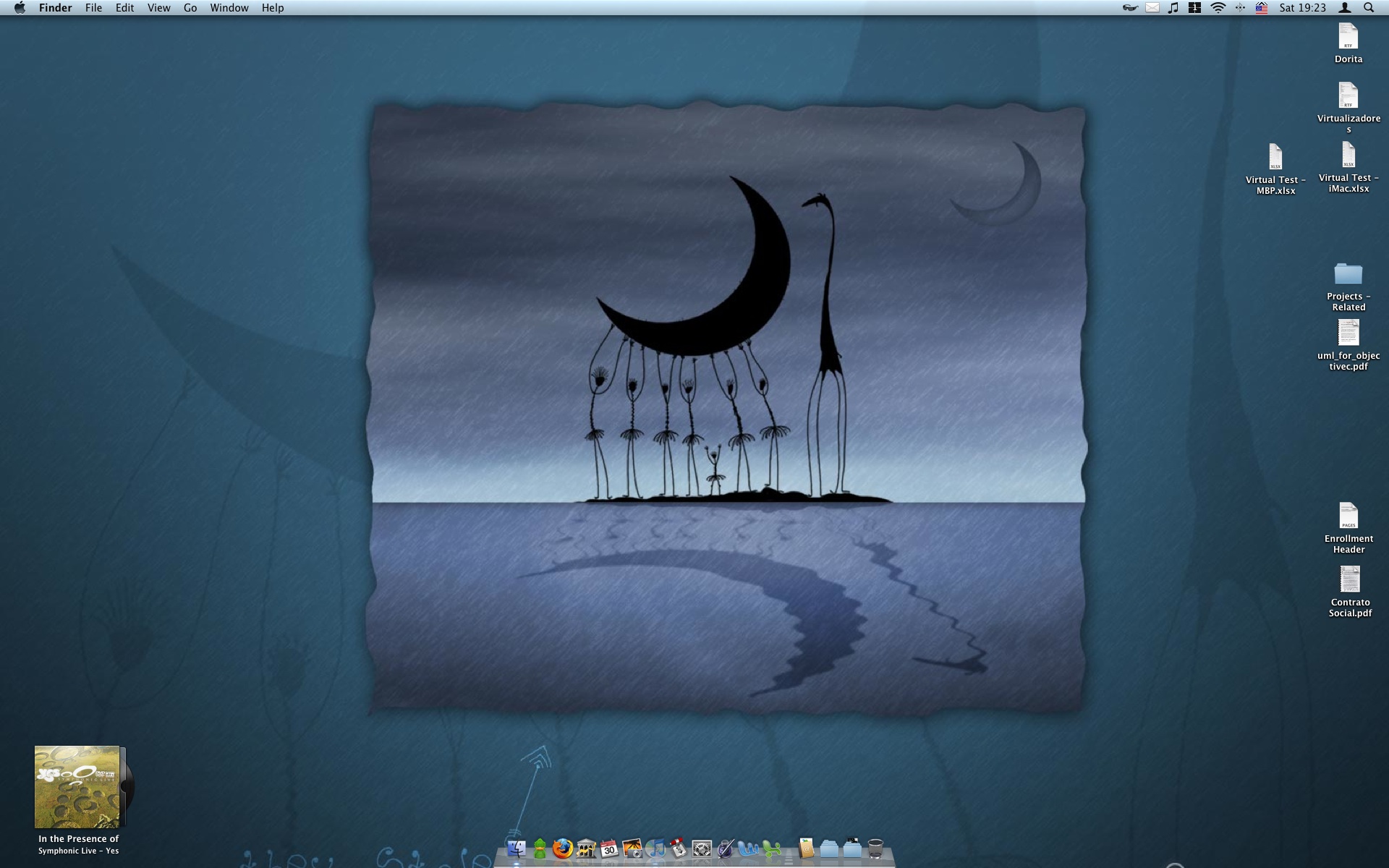Image resolution: width=1389 pixels, height=868 pixels.
Task: Open System Preferences from the Dock
Action: coord(702,848)
